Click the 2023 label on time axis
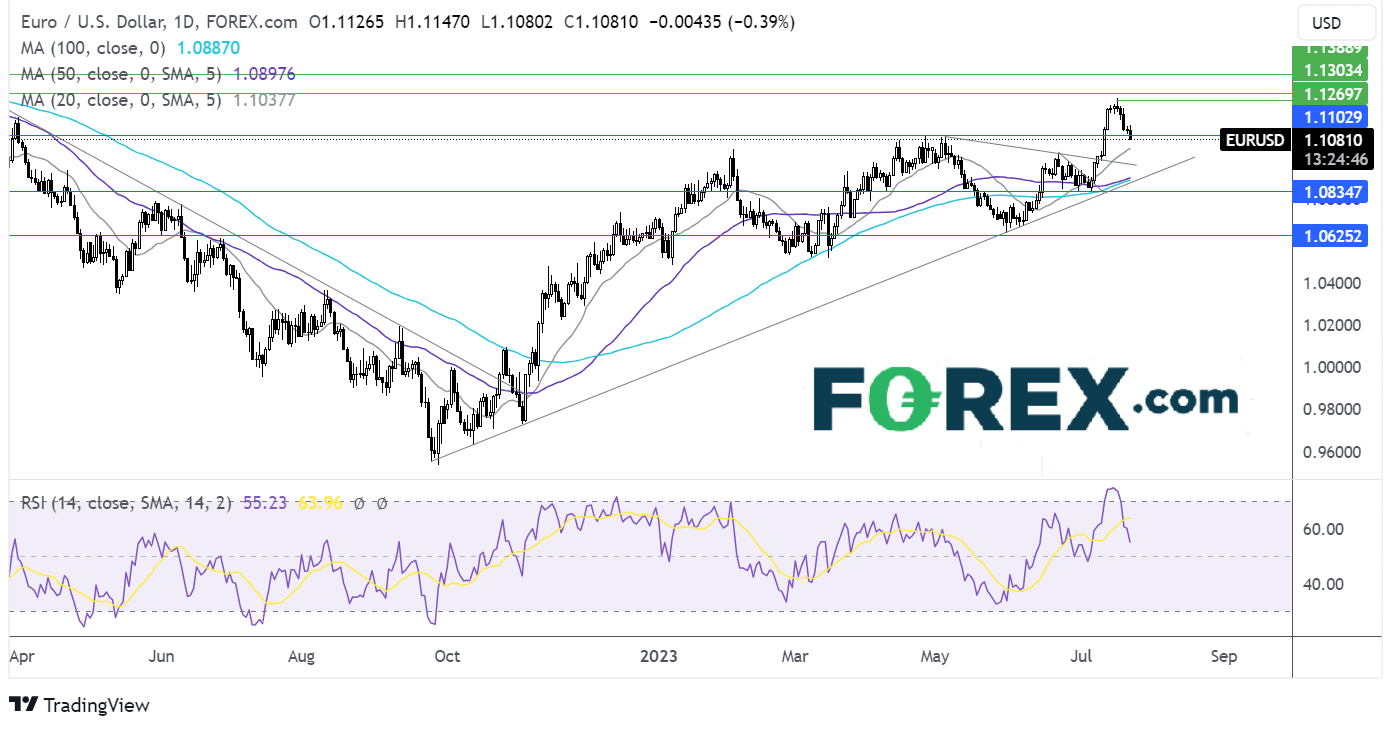The width and height of the screenshot is (1397, 731). click(x=657, y=657)
